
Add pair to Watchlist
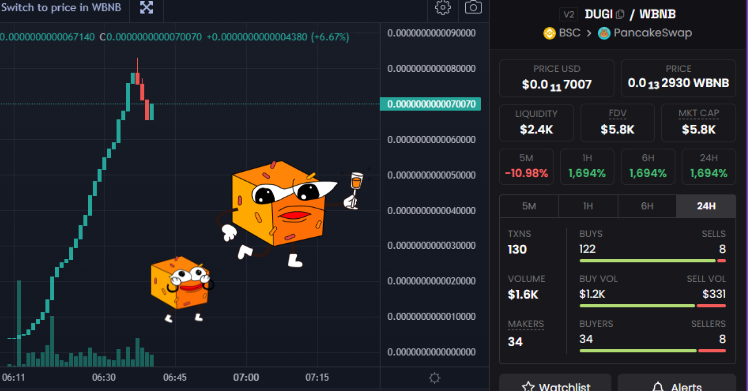(555, 383)
